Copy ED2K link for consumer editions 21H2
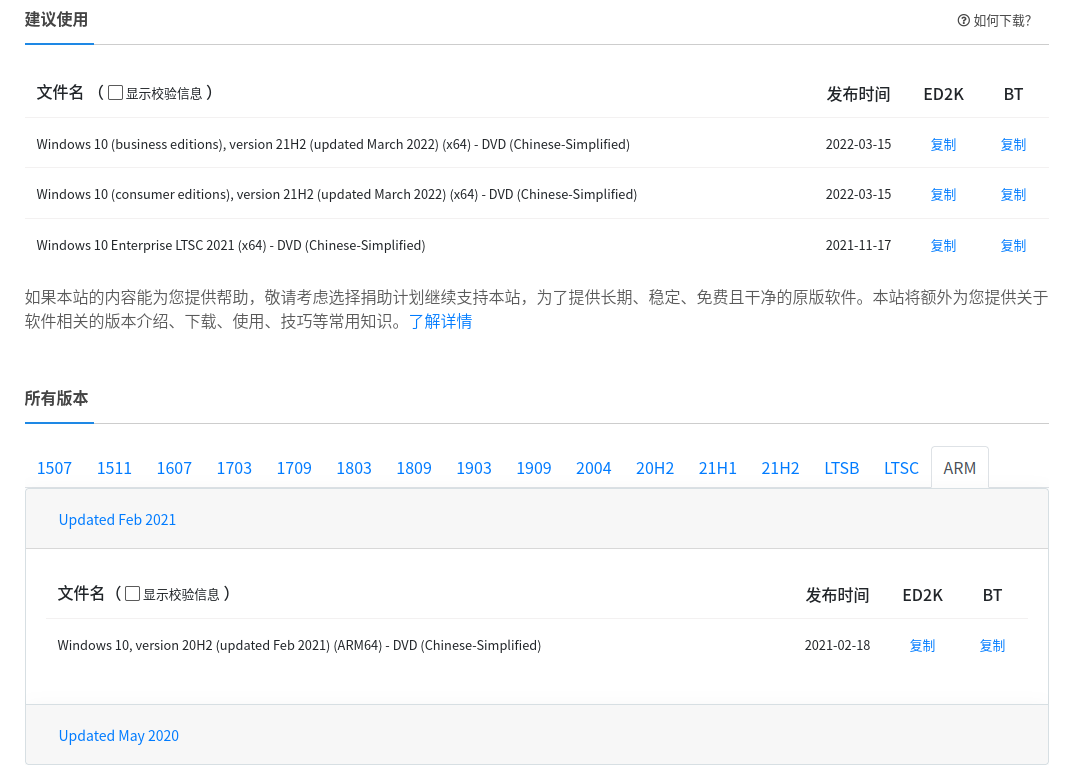The image size is (1074, 781). point(943,195)
